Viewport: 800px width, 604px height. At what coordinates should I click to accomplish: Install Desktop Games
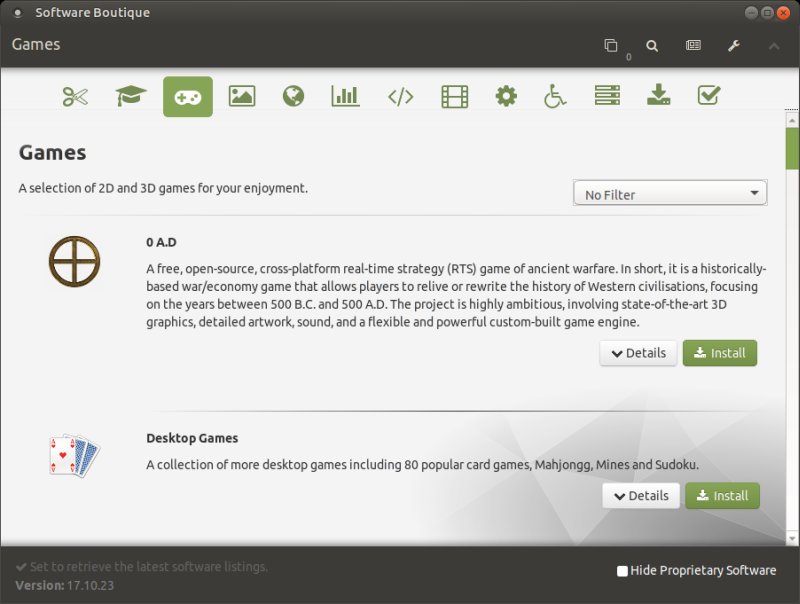(722, 496)
